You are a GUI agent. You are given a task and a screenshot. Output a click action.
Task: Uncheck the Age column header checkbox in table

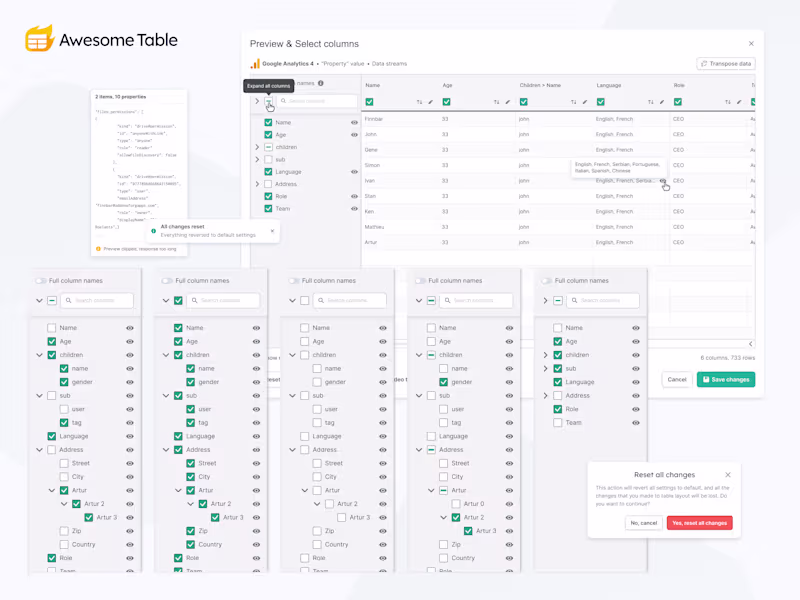click(x=446, y=102)
